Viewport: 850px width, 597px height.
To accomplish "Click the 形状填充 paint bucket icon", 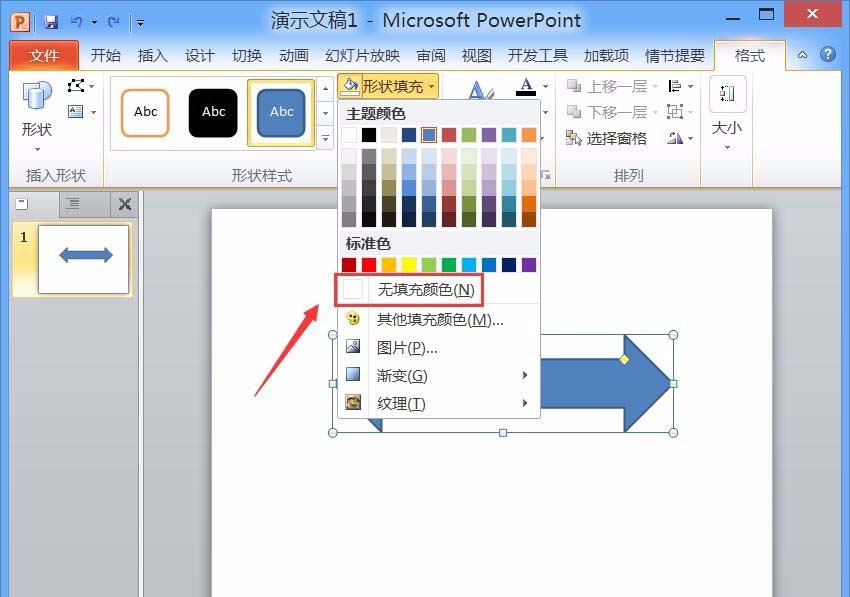I will click(x=349, y=86).
